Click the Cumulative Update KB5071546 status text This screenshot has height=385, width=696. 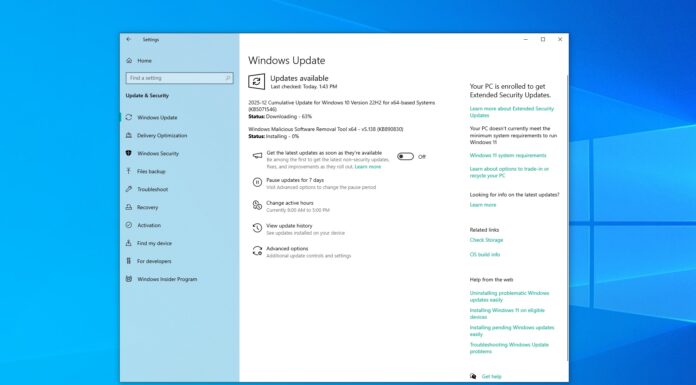point(280,116)
